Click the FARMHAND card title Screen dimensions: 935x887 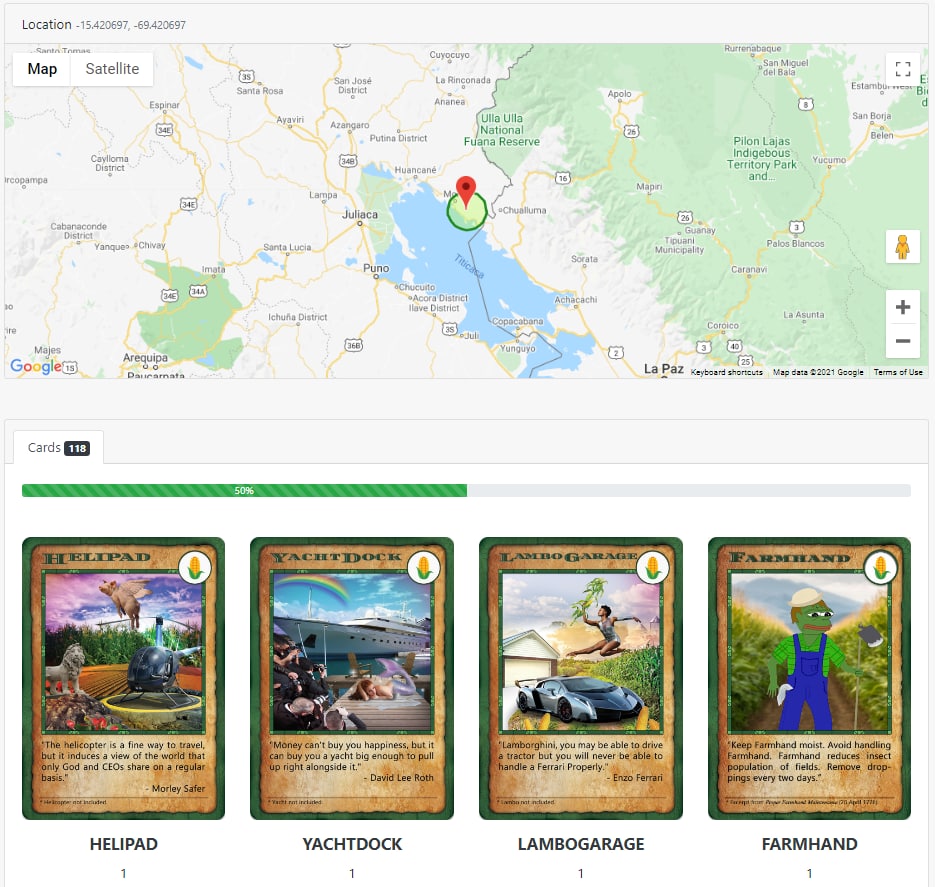click(809, 844)
